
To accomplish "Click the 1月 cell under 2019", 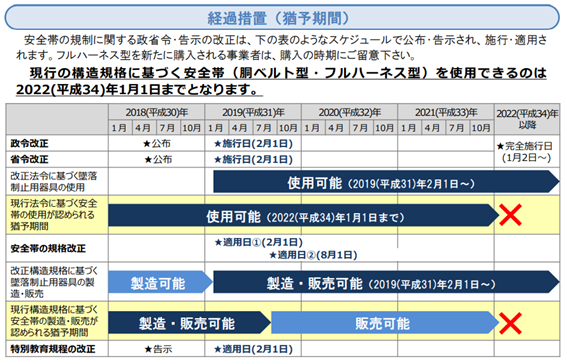I will (x=216, y=128).
